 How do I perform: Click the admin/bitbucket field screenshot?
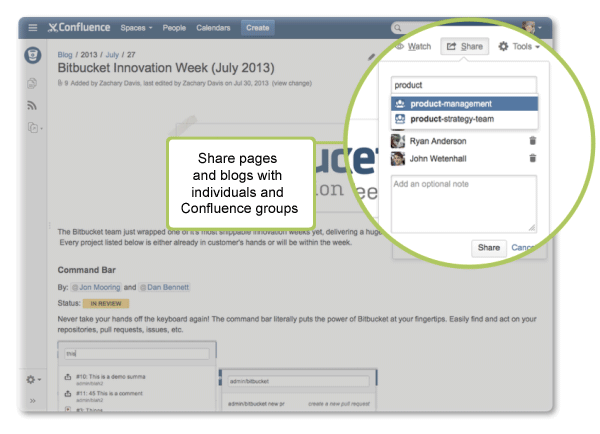pyautogui.click(x=299, y=381)
